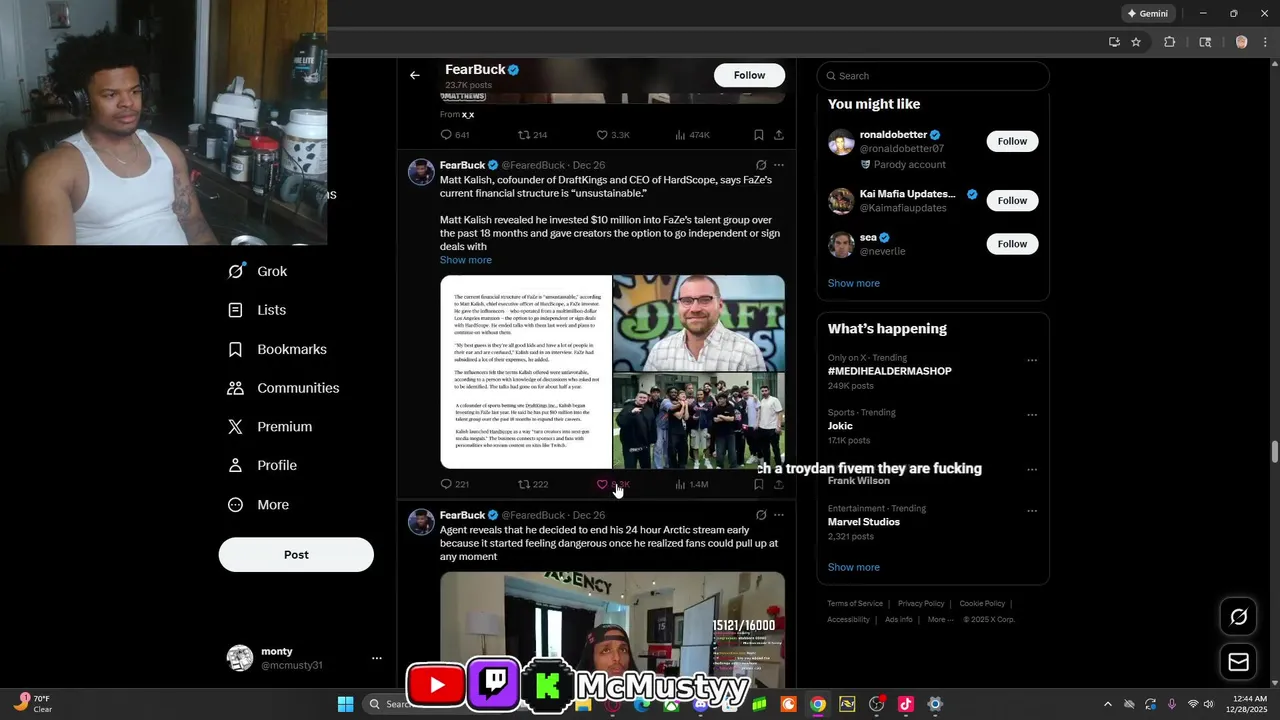The width and height of the screenshot is (1280, 720).
Task: Open the group photo image
Action: coord(699,421)
